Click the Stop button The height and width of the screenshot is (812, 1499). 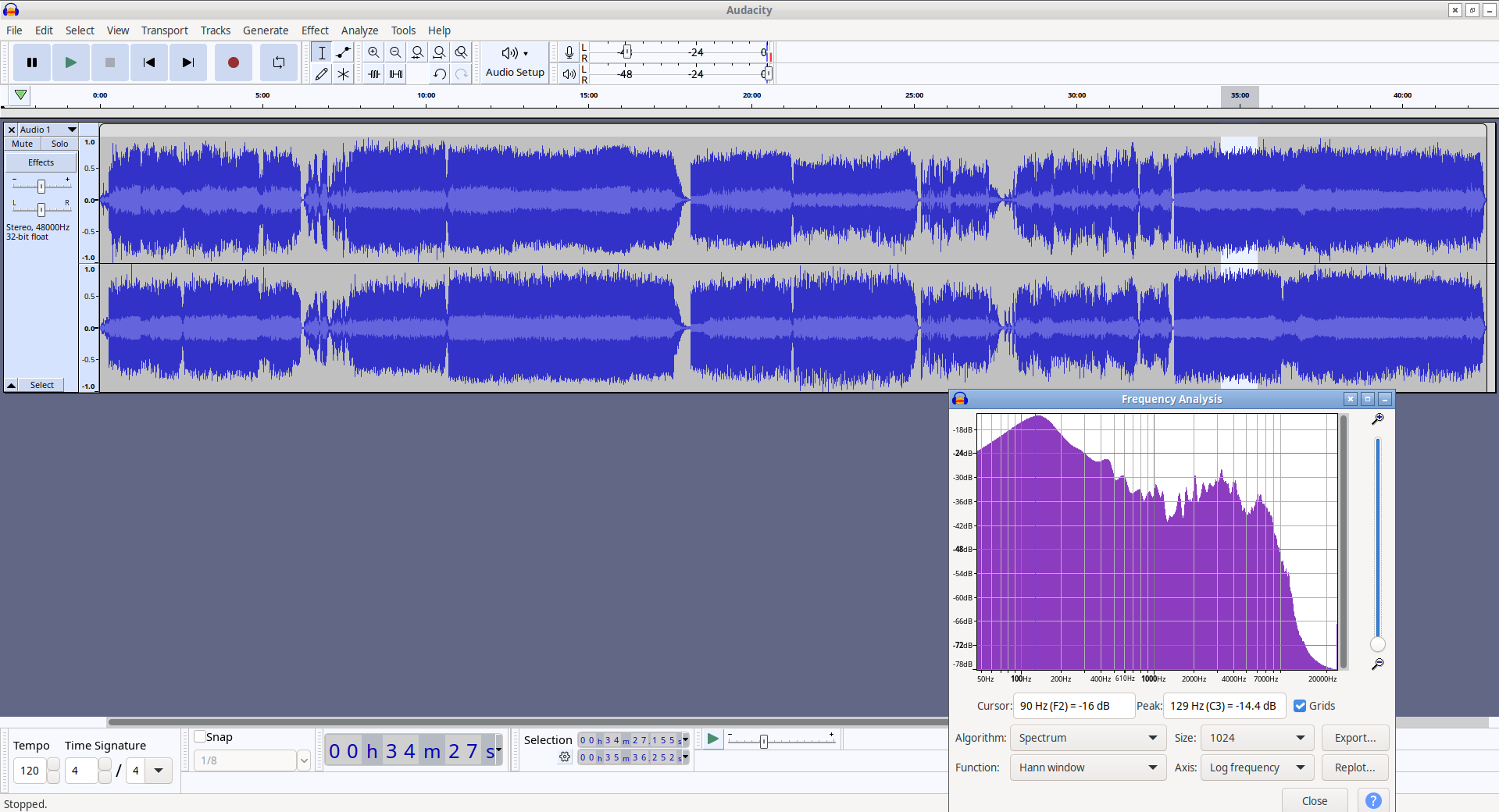pyautogui.click(x=110, y=62)
